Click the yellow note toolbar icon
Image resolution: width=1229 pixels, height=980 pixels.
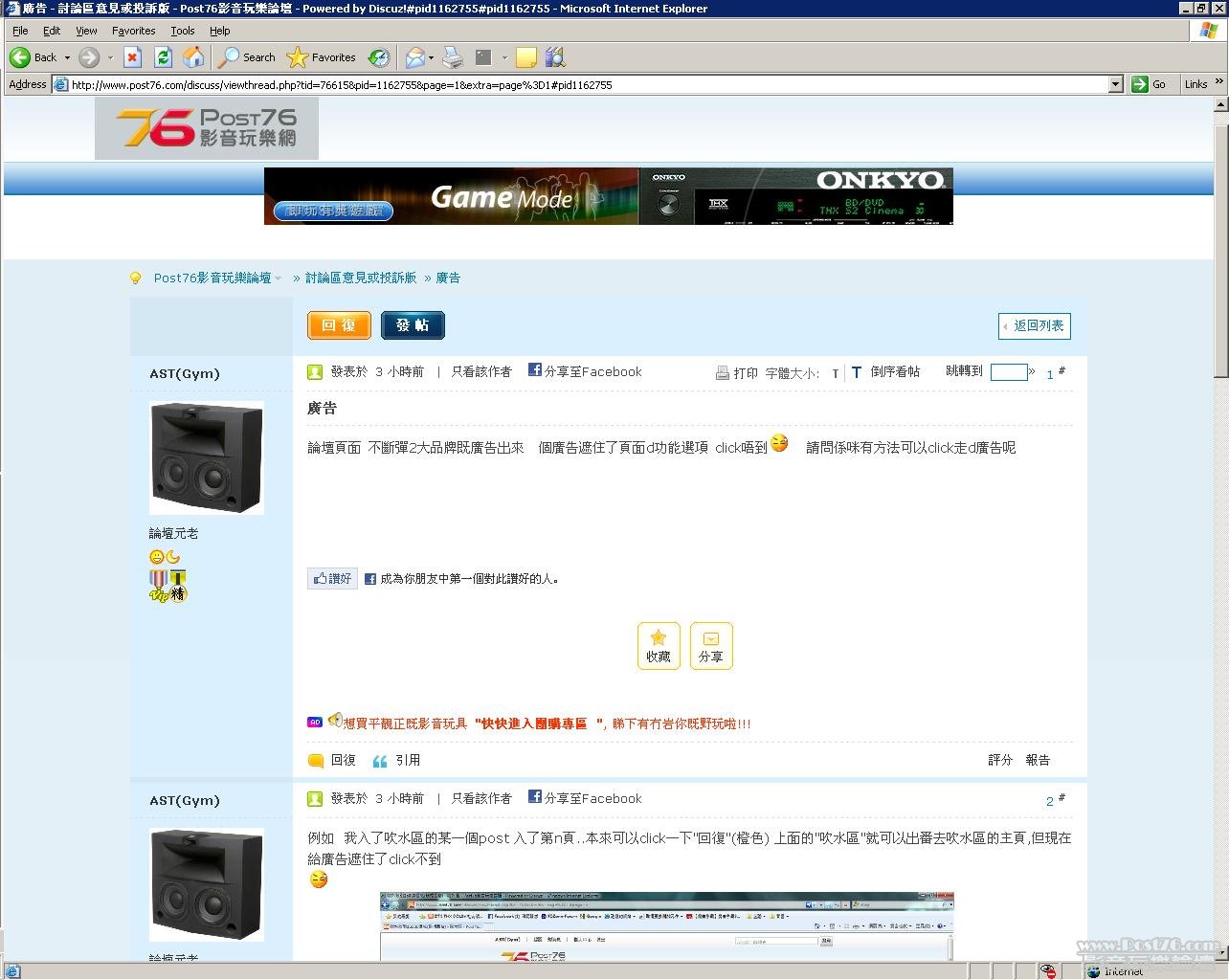[525, 57]
